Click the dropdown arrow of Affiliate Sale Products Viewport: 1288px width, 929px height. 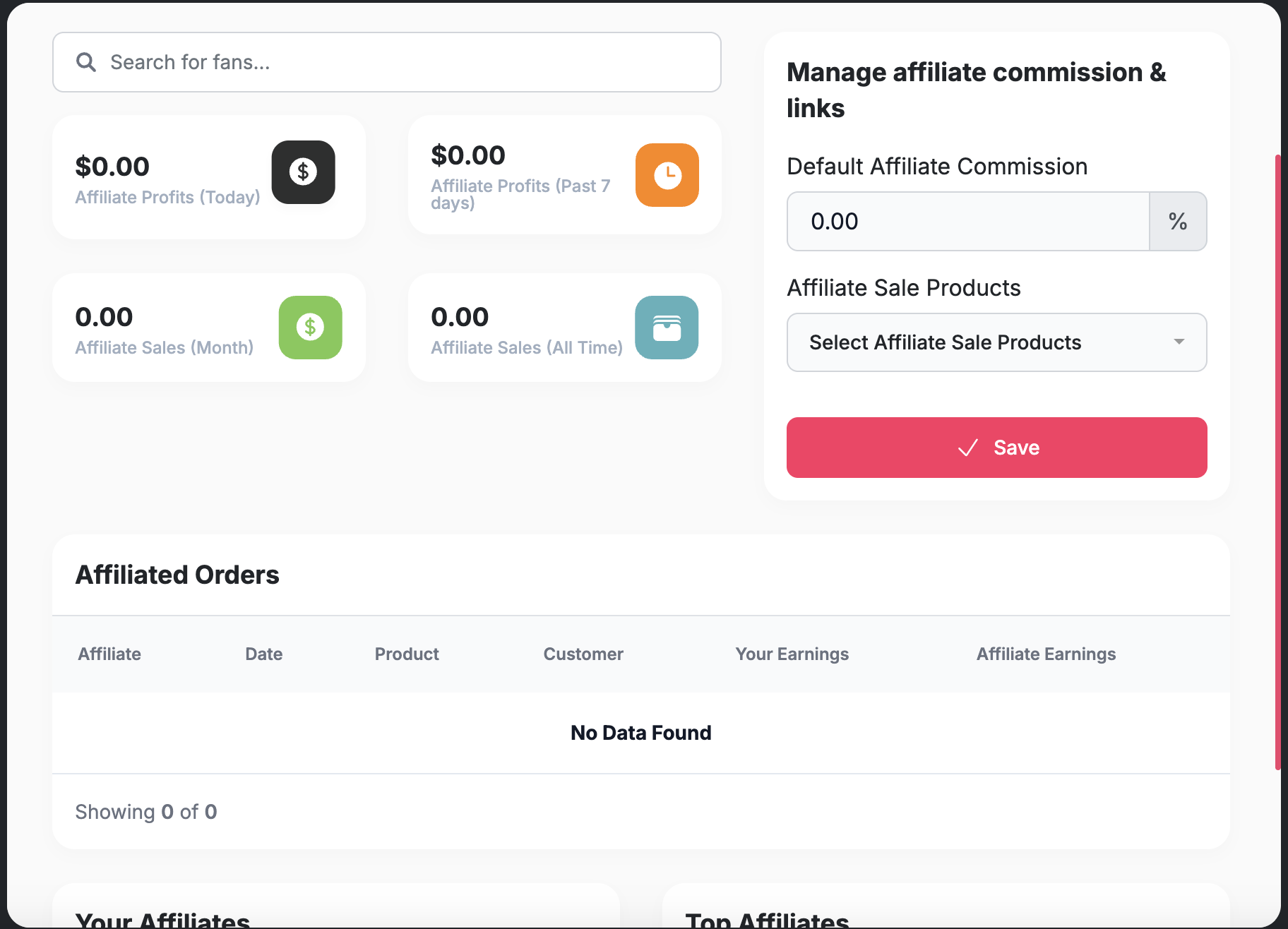(x=1179, y=342)
